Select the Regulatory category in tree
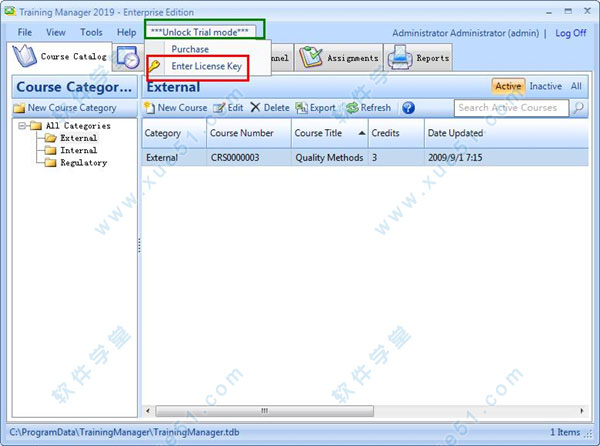The height and width of the screenshot is (446, 600). coord(83,163)
